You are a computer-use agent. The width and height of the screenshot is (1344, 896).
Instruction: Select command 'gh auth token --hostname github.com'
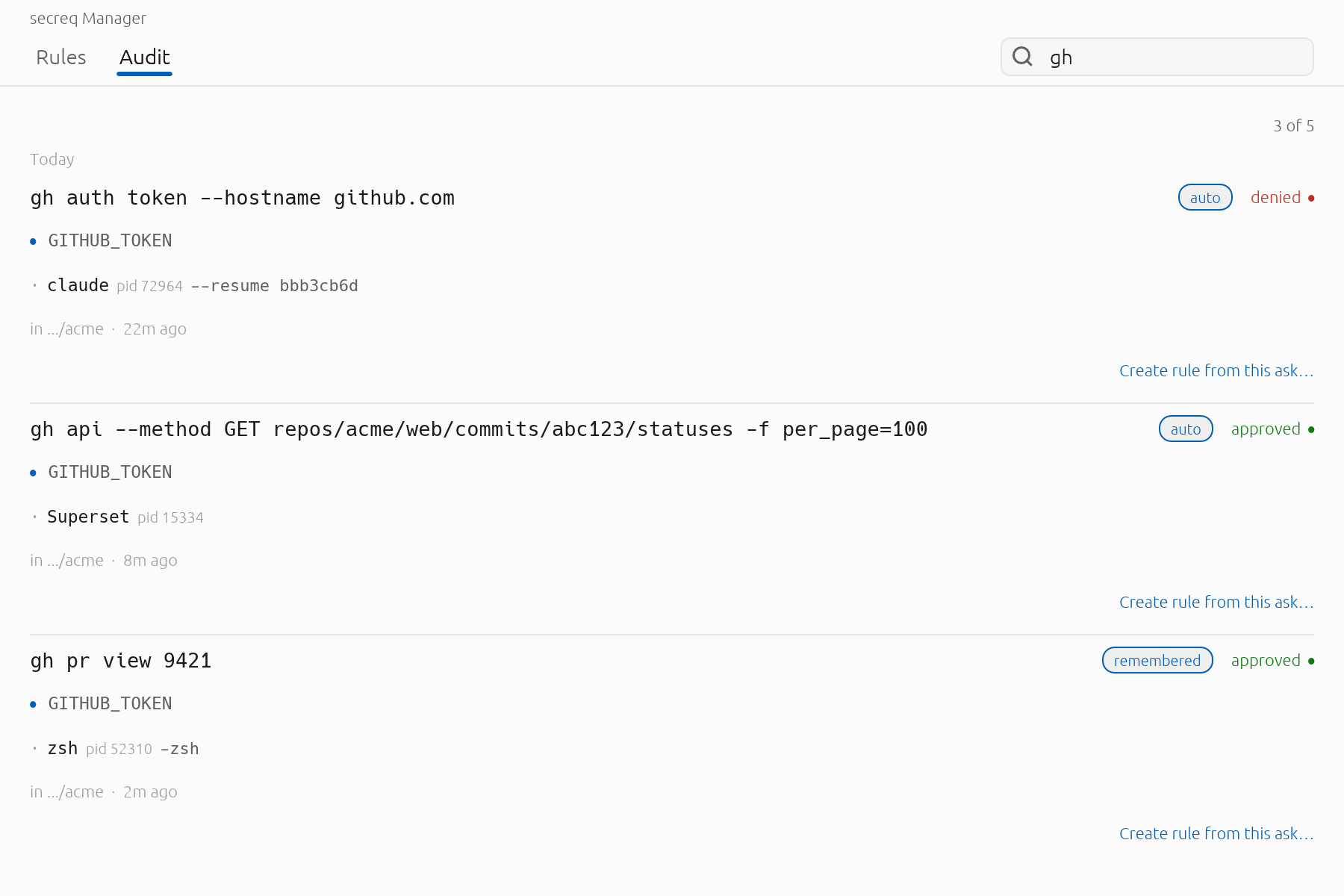[243, 198]
